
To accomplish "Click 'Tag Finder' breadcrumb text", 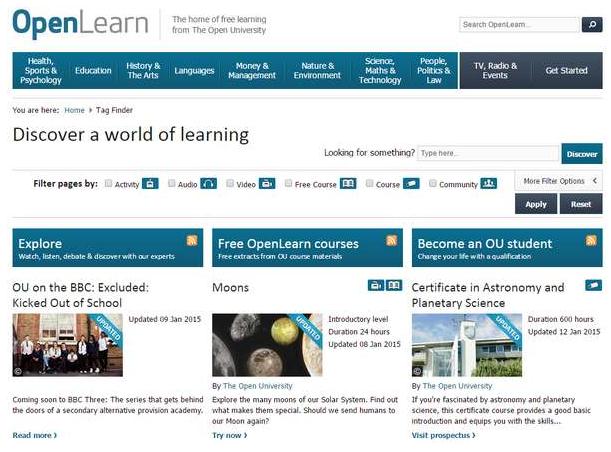I will coord(114,110).
